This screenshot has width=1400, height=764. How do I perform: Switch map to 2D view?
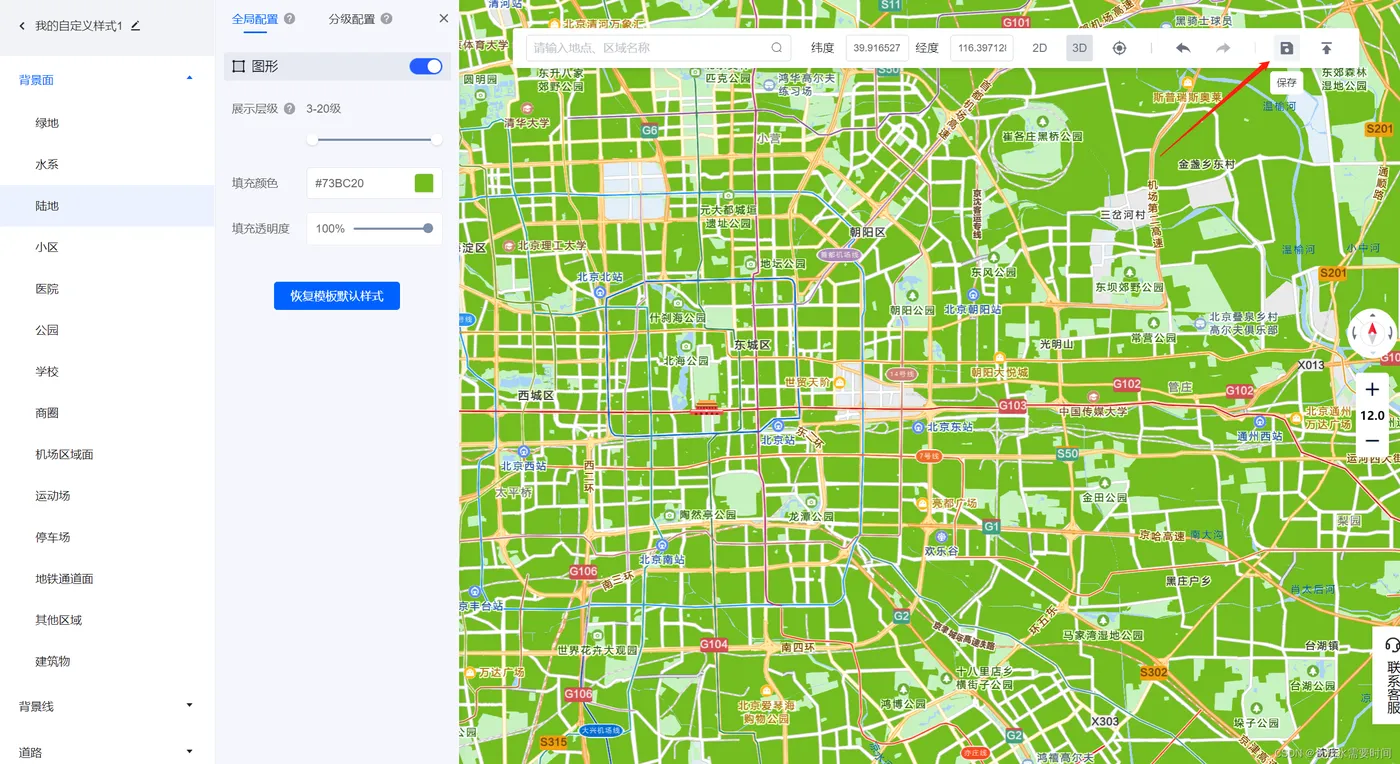tap(1040, 48)
